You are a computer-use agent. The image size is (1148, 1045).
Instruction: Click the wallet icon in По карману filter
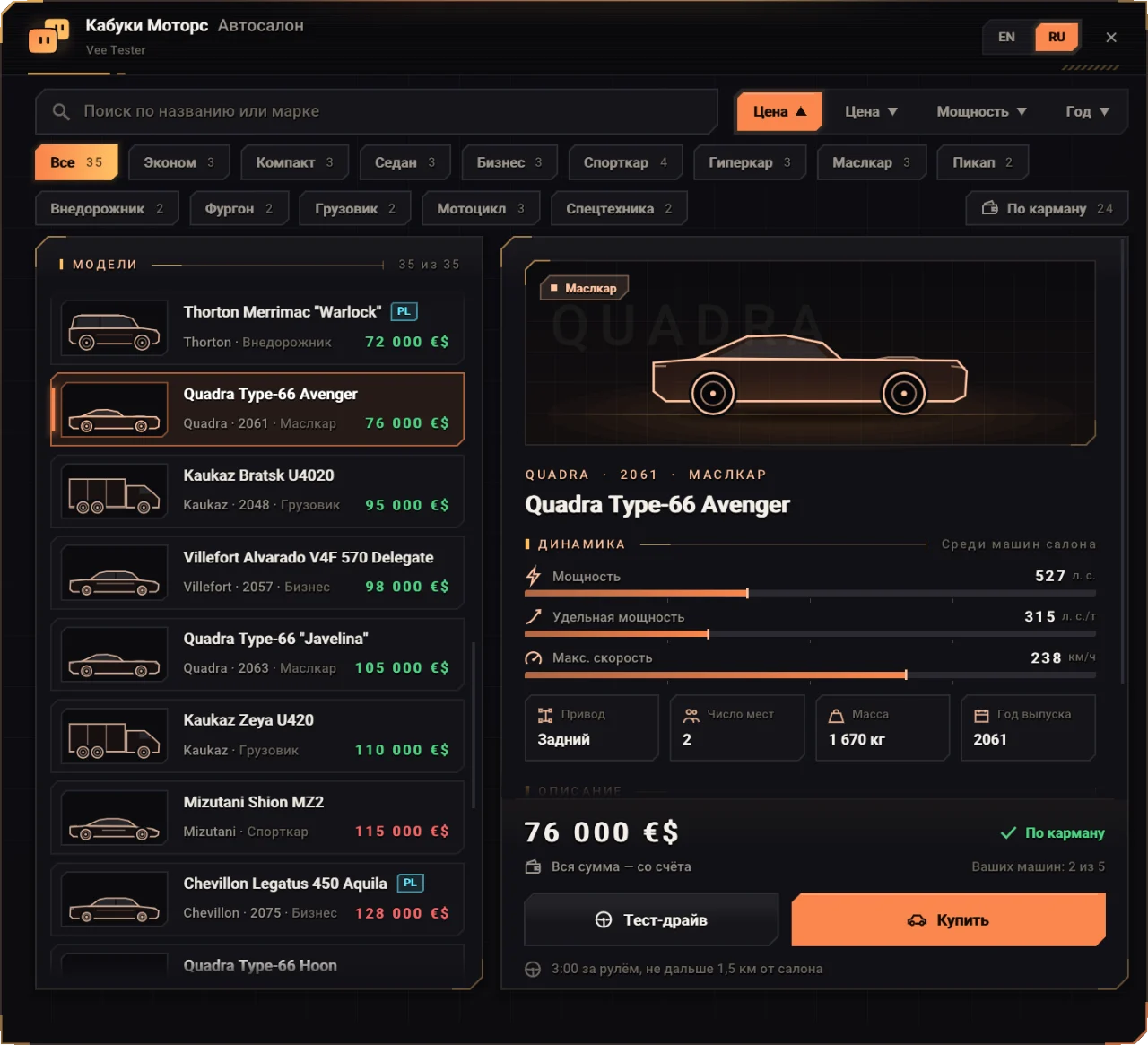pyautogui.click(x=990, y=208)
